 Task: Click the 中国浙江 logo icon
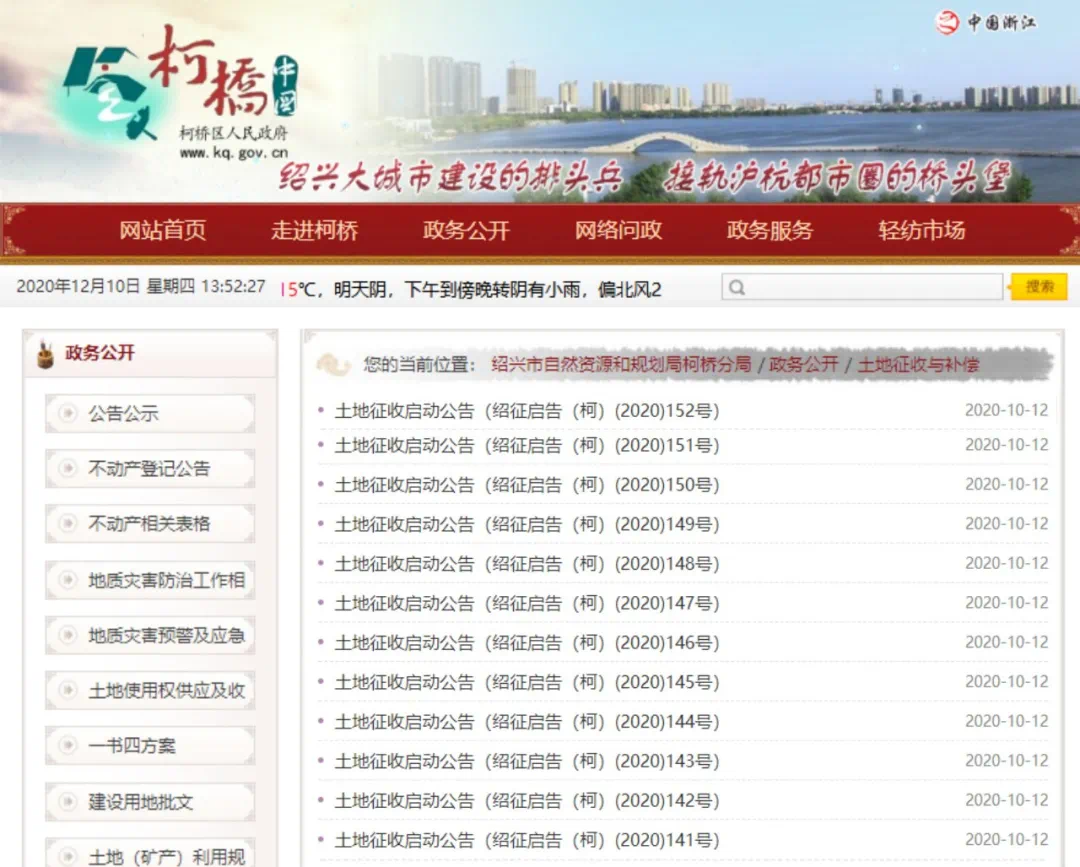(x=947, y=22)
